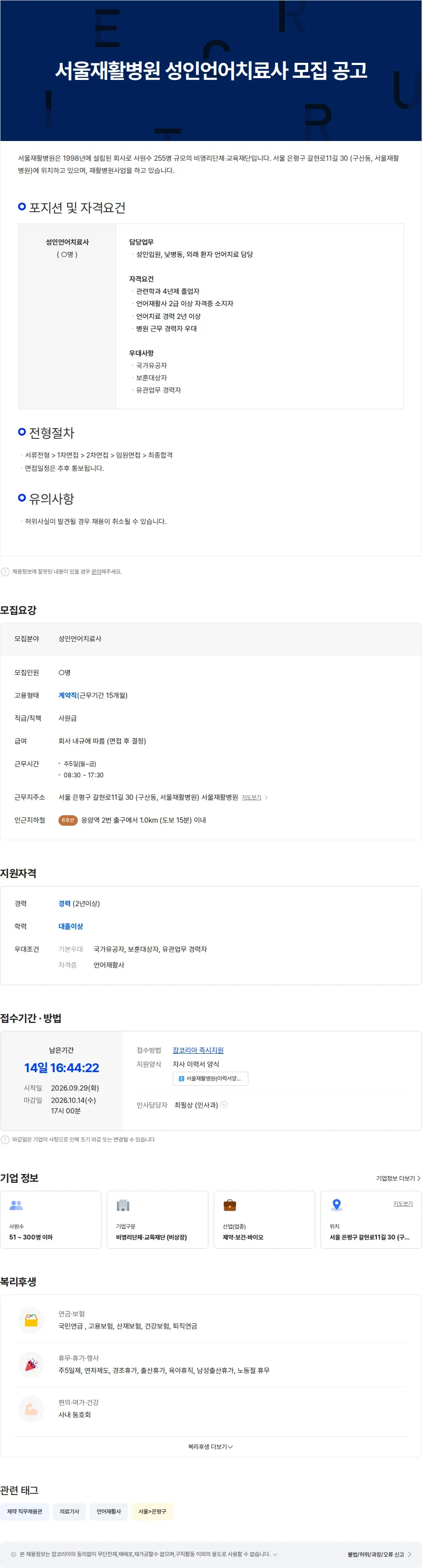Screen dimensions: 422x1568
Task: Click the 6호선 subway line badge
Action: click(x=68, y=820)
